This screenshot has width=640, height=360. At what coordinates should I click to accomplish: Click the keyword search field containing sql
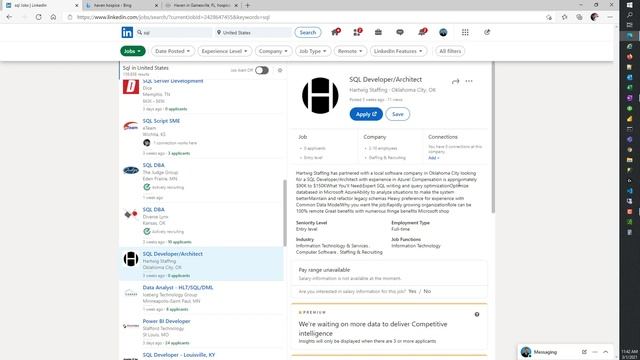pyautogui.click(x=175, y=32)
